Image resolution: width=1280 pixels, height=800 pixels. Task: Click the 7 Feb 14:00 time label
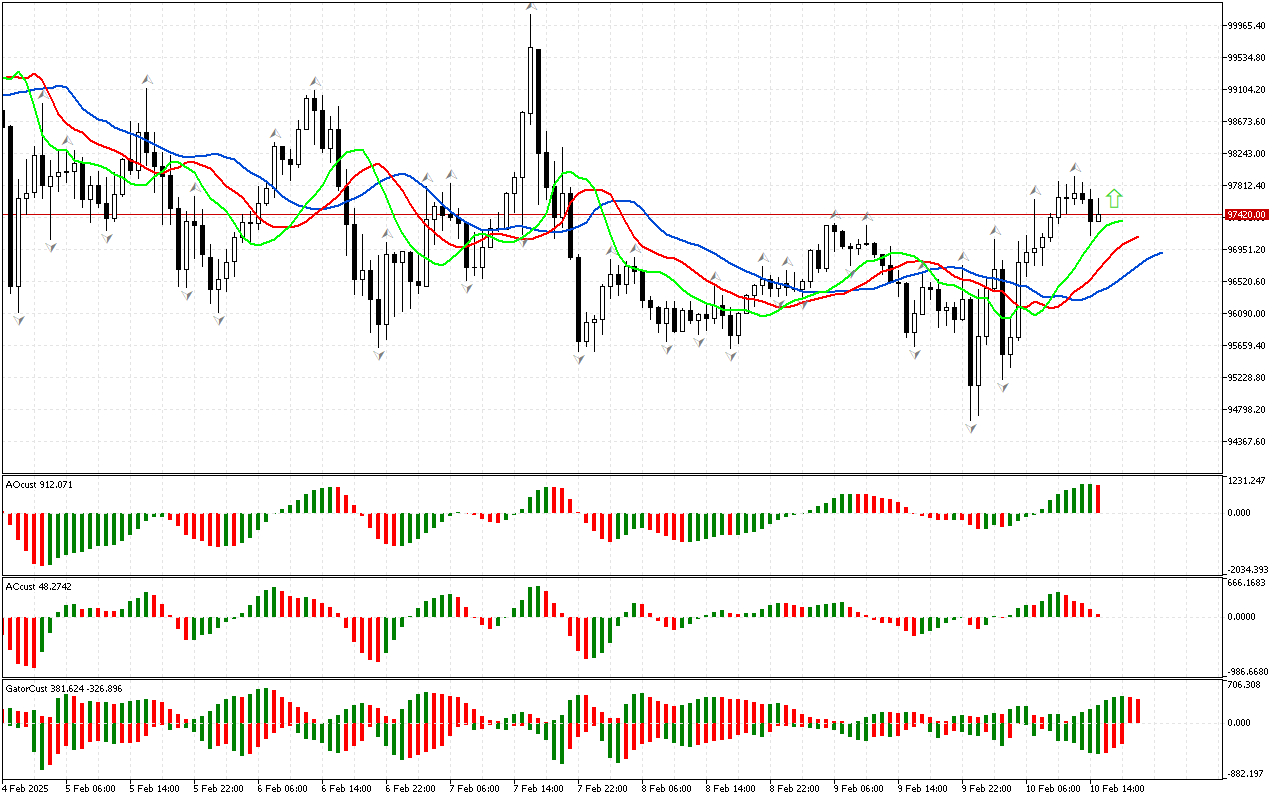coord(539,788)
